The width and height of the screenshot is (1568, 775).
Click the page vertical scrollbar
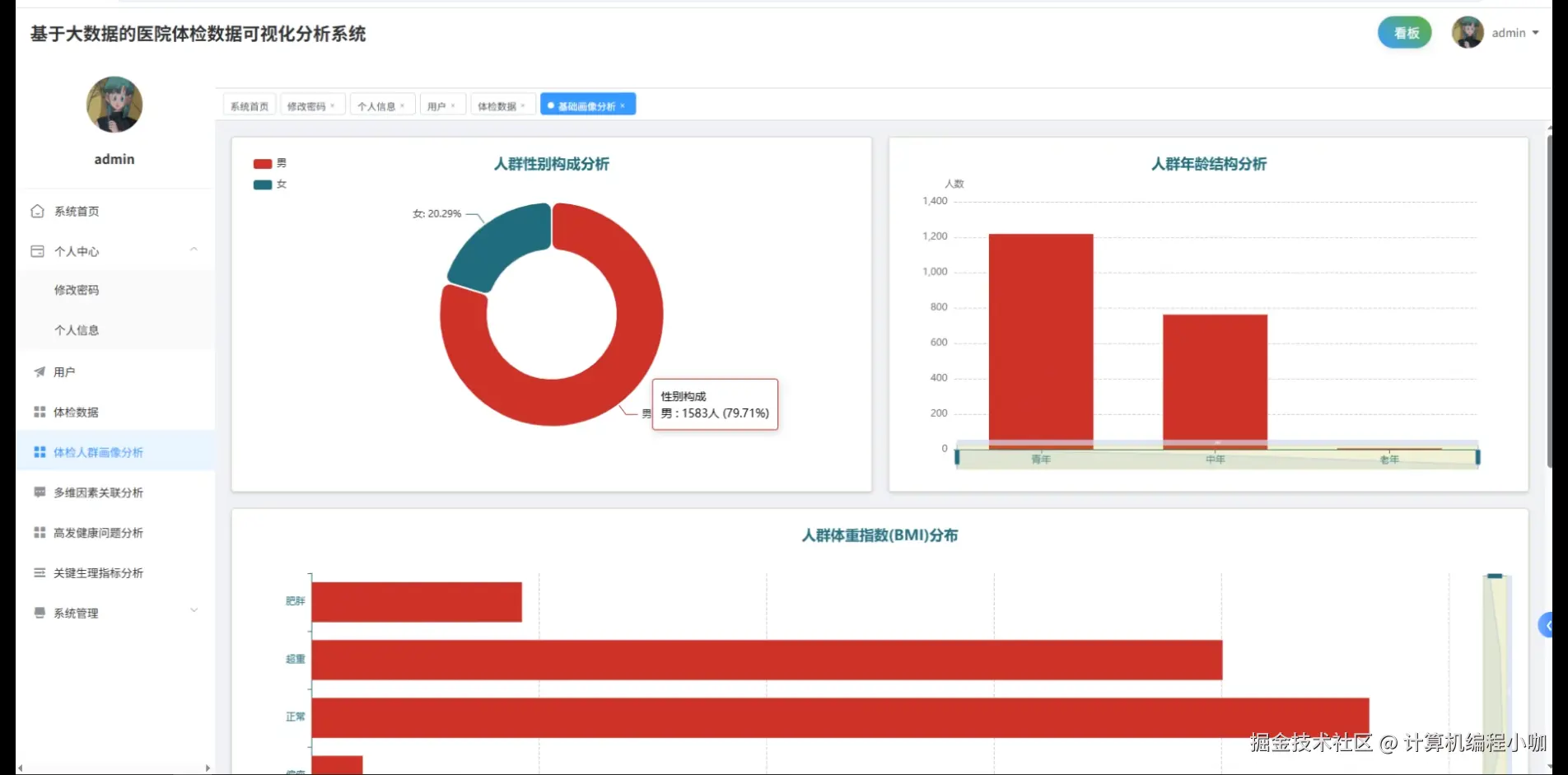tap(1549, 301)
